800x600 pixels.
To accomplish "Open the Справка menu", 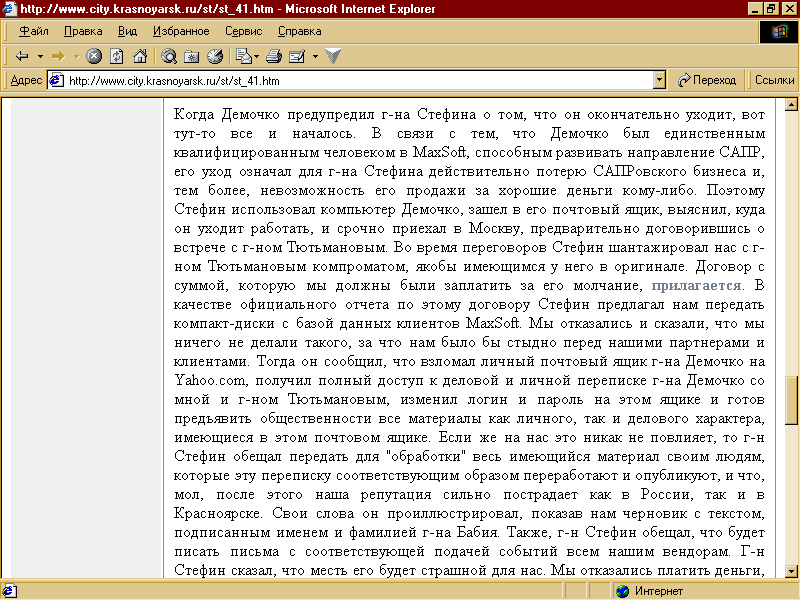I will coord(299,31).
